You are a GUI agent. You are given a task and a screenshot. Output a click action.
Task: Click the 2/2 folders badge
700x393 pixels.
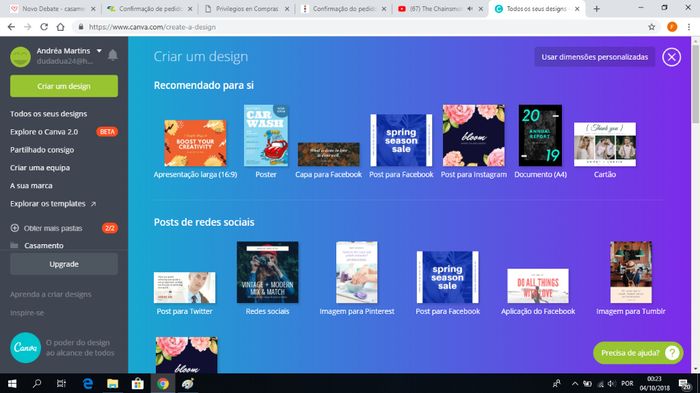109,228
